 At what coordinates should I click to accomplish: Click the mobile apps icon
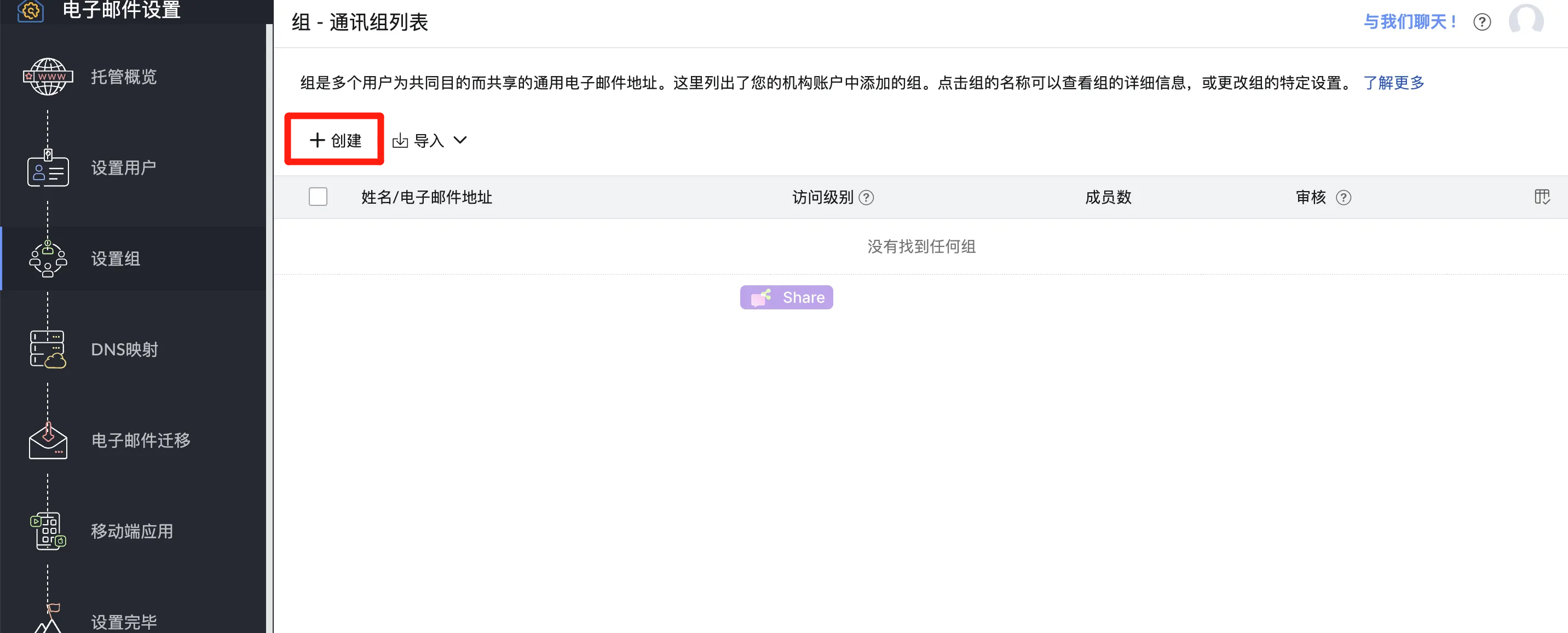pos(48,531)
